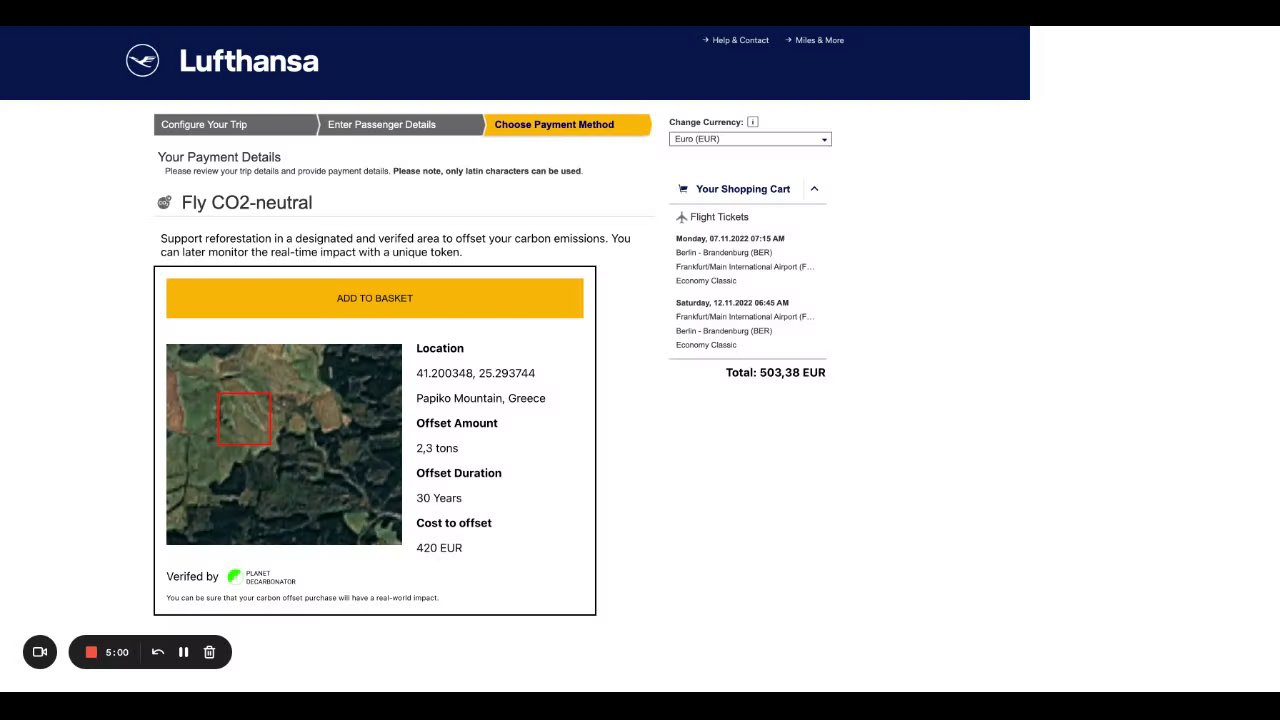Click the Fly CO2-neutral heading
The height and width of the screenshot is (720, 1280).
(x=247, y=202)
